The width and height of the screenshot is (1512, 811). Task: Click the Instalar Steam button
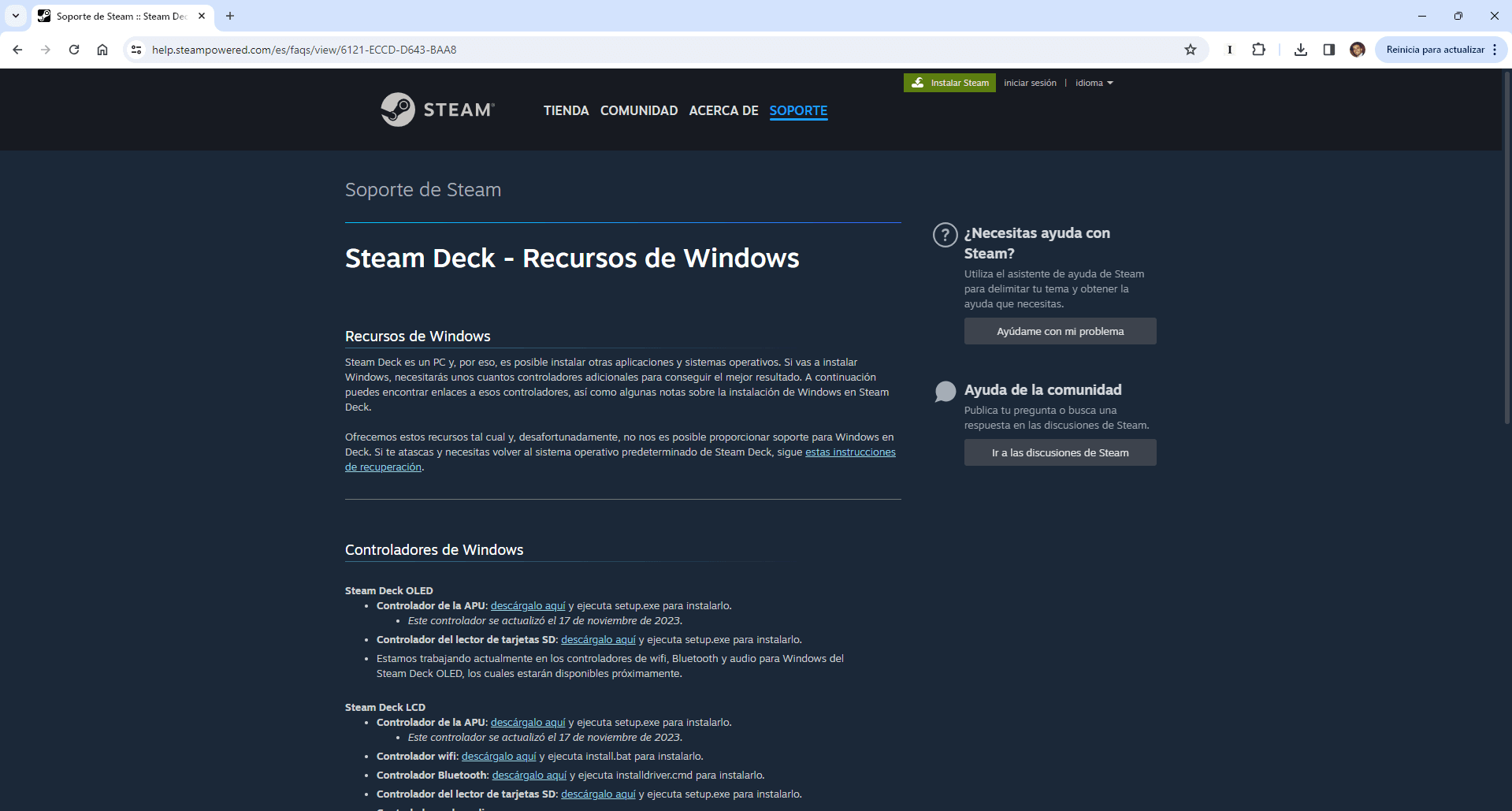pyautogui.click(x=949, y=83)
